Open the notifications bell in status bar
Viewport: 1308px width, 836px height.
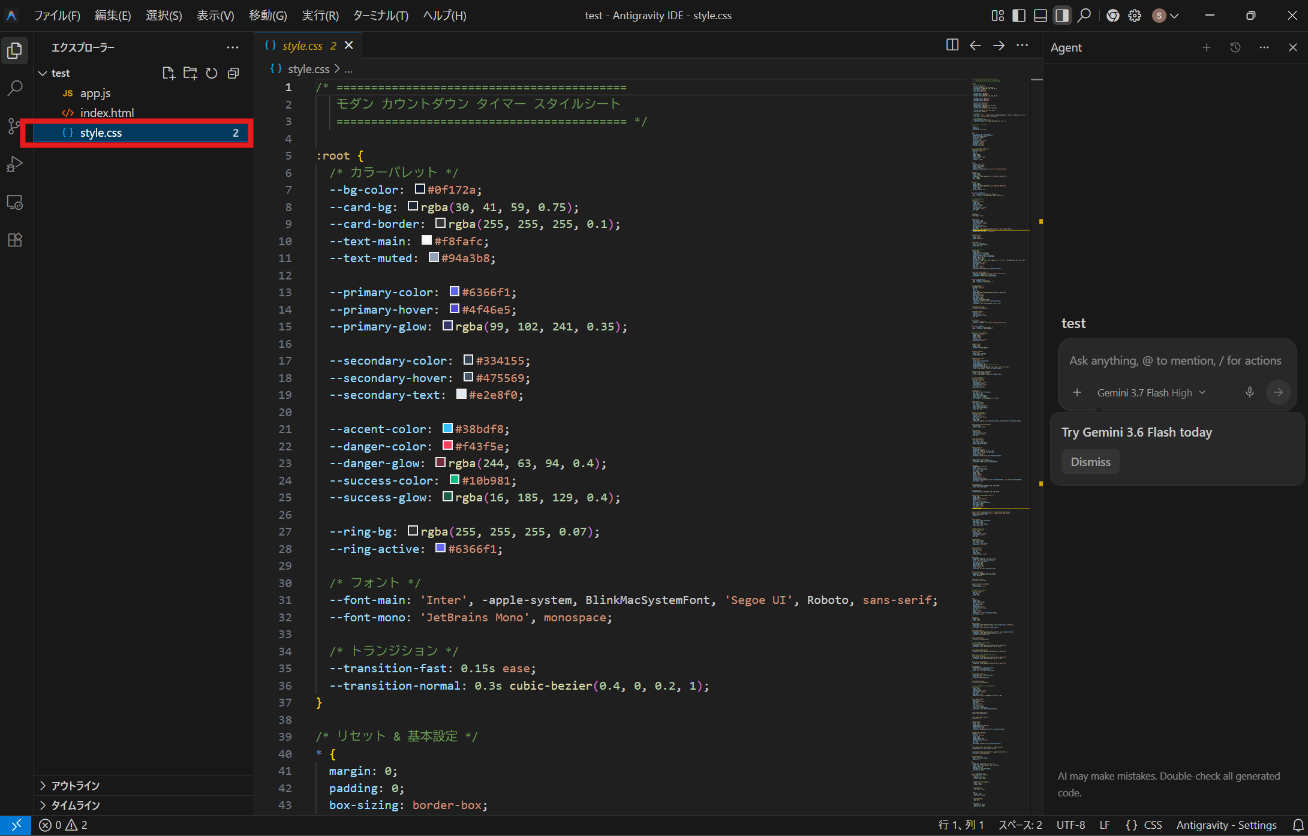1297,825
